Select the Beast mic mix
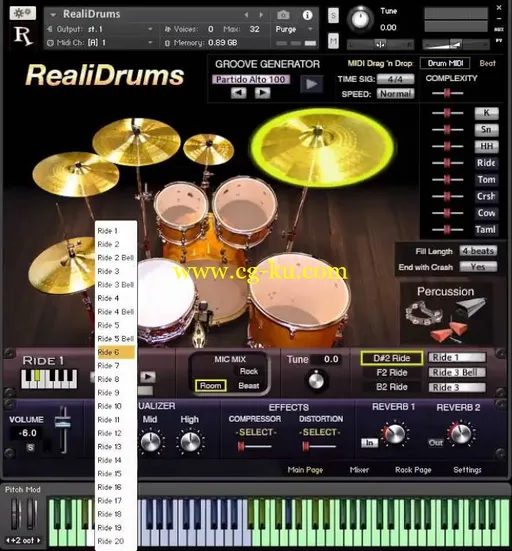Screen dimensions: 512x551 coord(248,386)
